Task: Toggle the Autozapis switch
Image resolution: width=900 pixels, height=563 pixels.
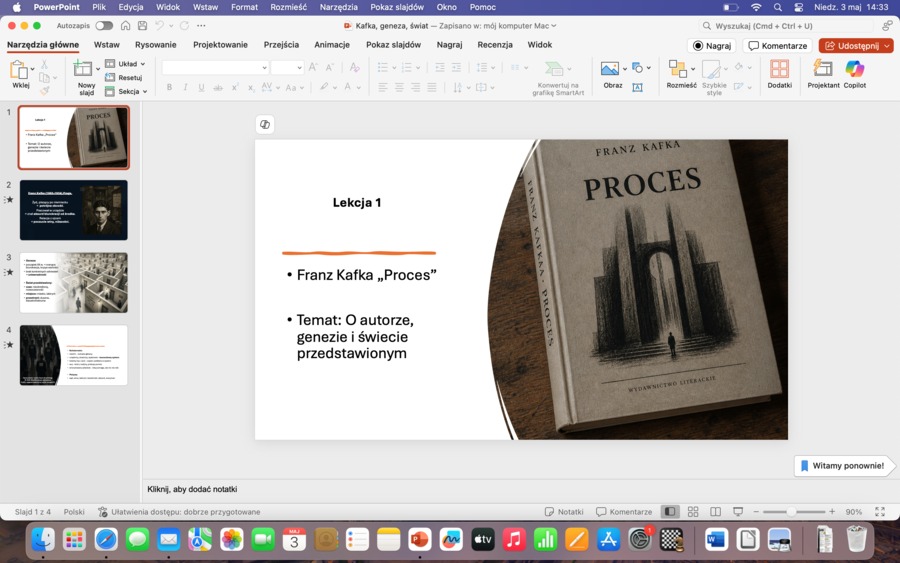Action: coord(104,26)
